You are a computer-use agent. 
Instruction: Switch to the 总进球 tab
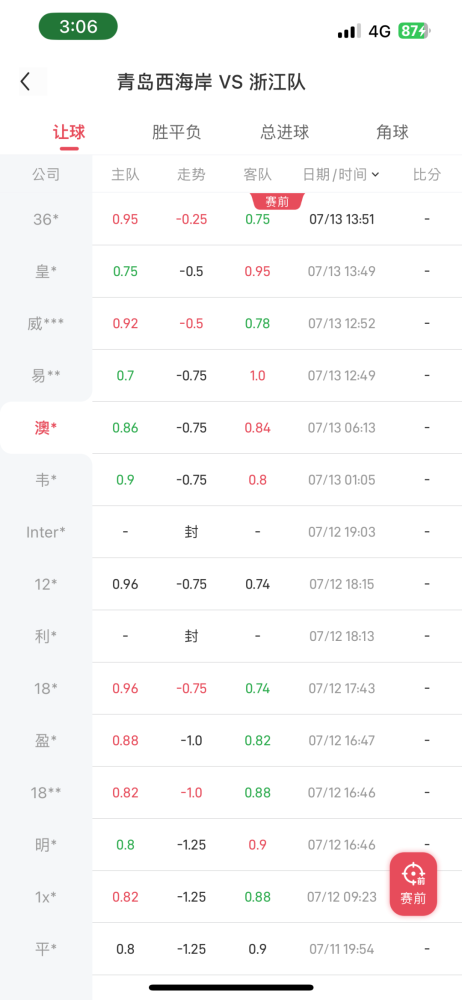click(x=285, y=132)
